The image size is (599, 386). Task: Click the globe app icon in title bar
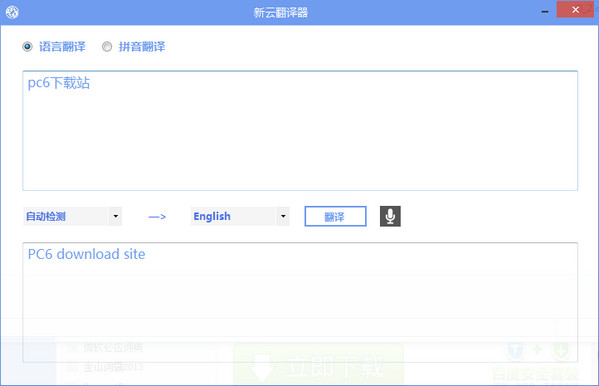pyautogui.click(x=12, y=12)
